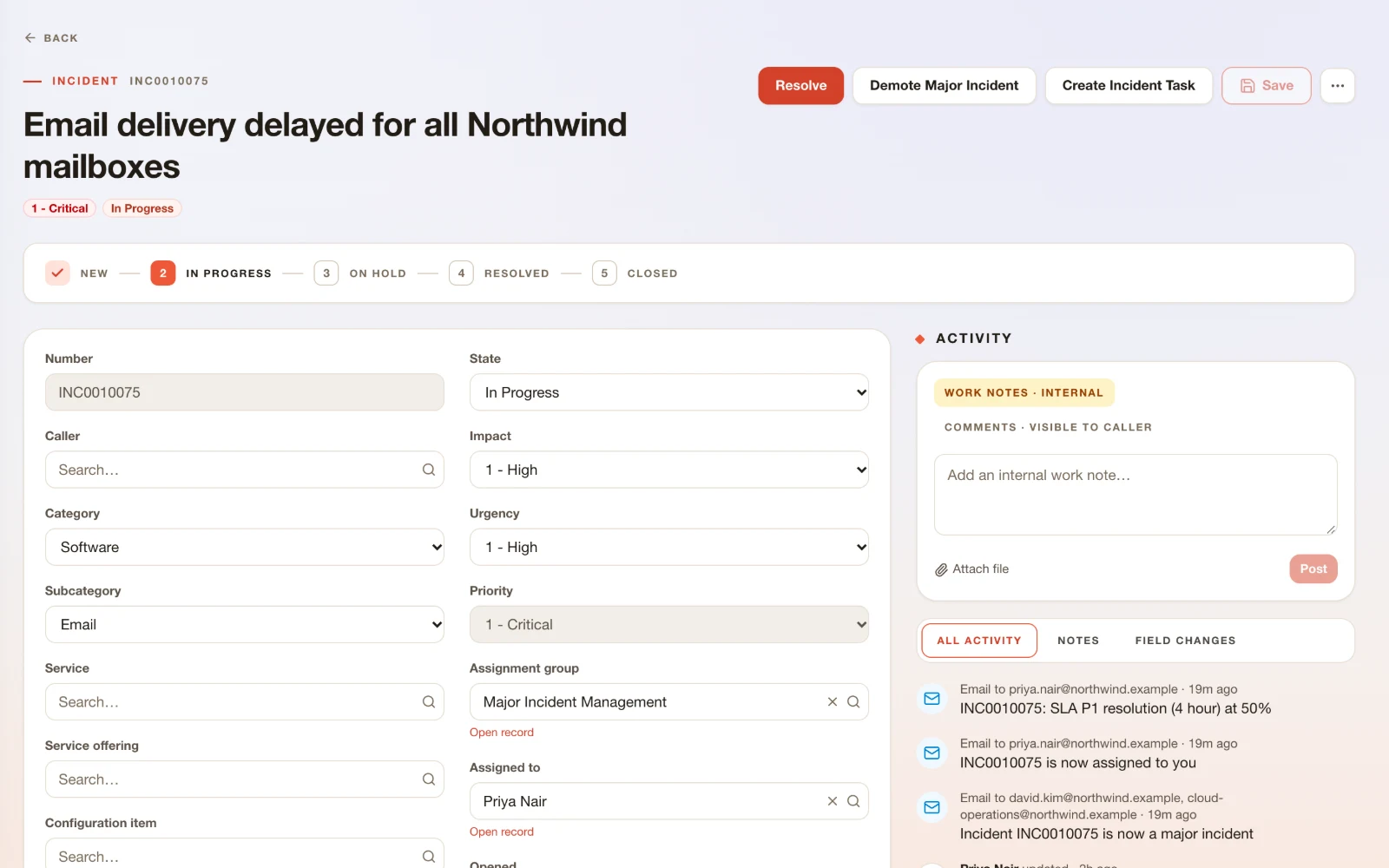Post the work note
The height and width of the screenshot is (868, 1389).
coord(1313,569)
